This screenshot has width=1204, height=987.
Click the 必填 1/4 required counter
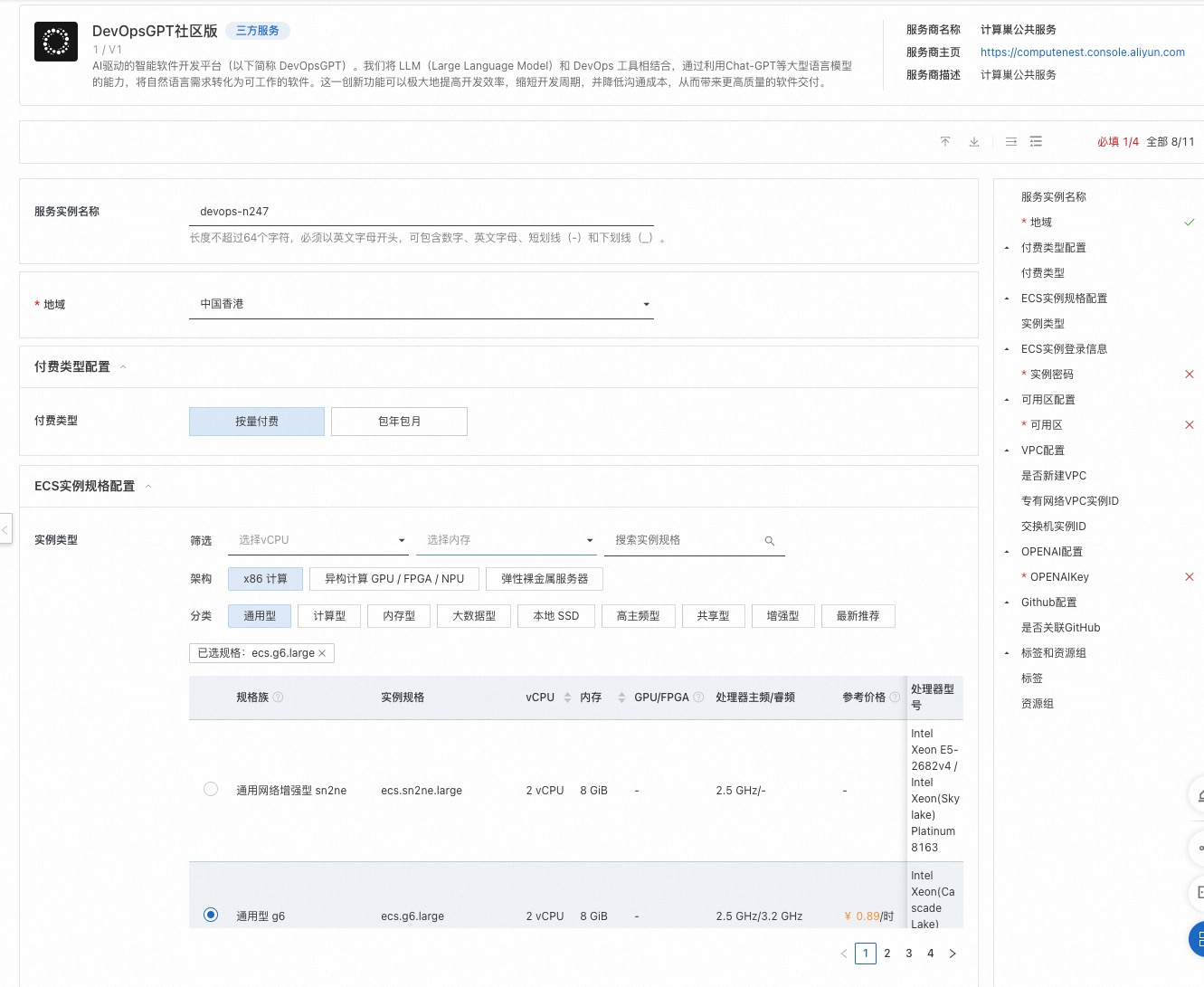(1118, 142)
